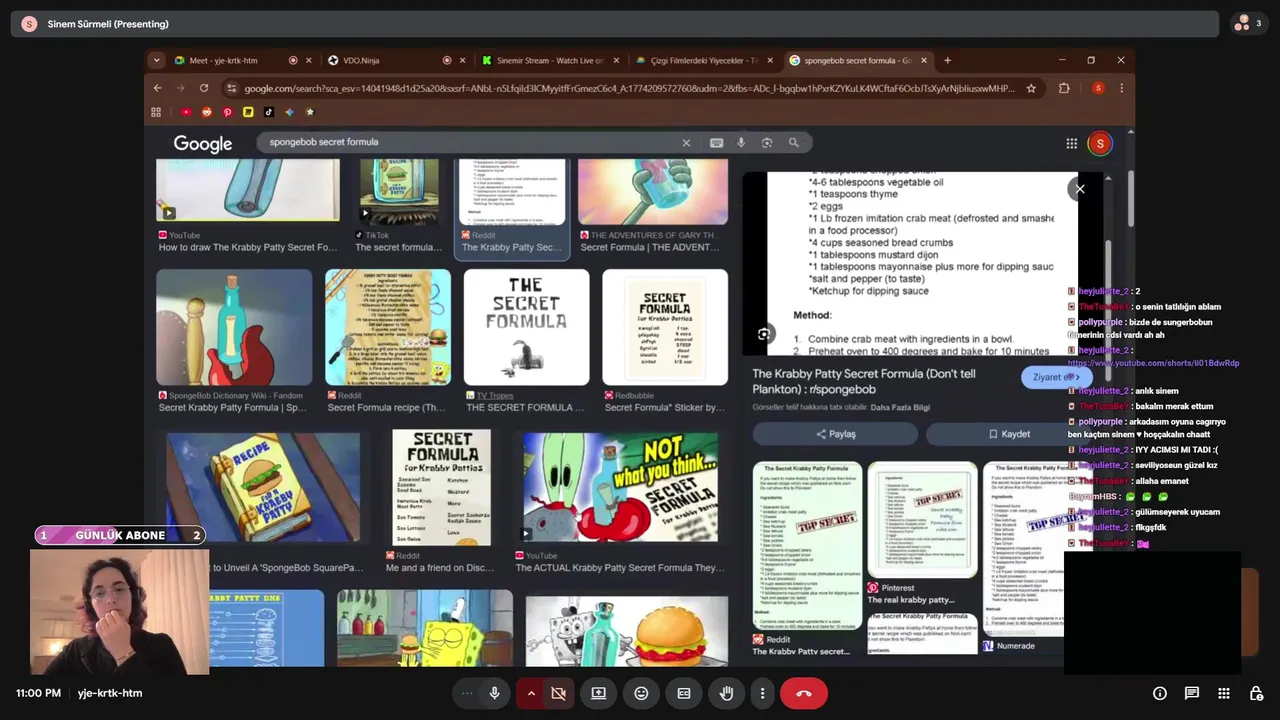The image size is (1280, 720).
Task: Click the 'How to draw The Krabby Patty' result
Action: 247,247
